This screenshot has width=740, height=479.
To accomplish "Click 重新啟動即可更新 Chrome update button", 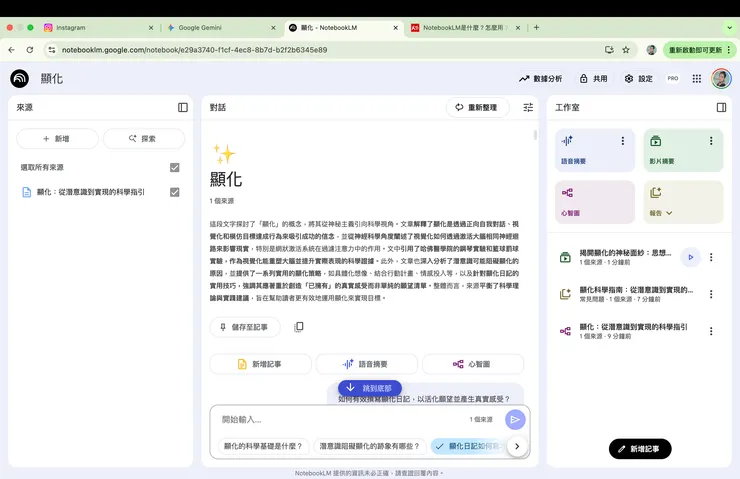I will (x=698, y=50).
